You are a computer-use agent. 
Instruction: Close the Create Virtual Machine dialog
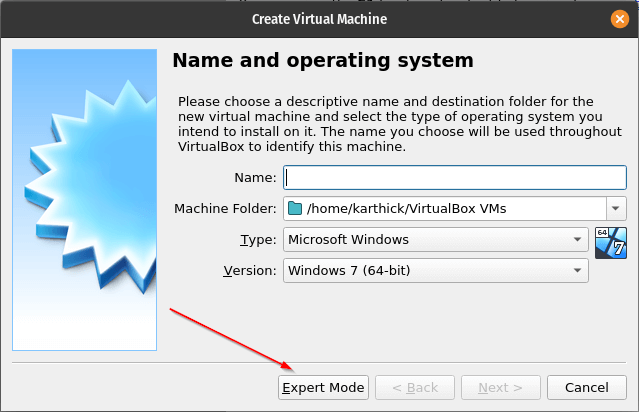coord(619,19)
